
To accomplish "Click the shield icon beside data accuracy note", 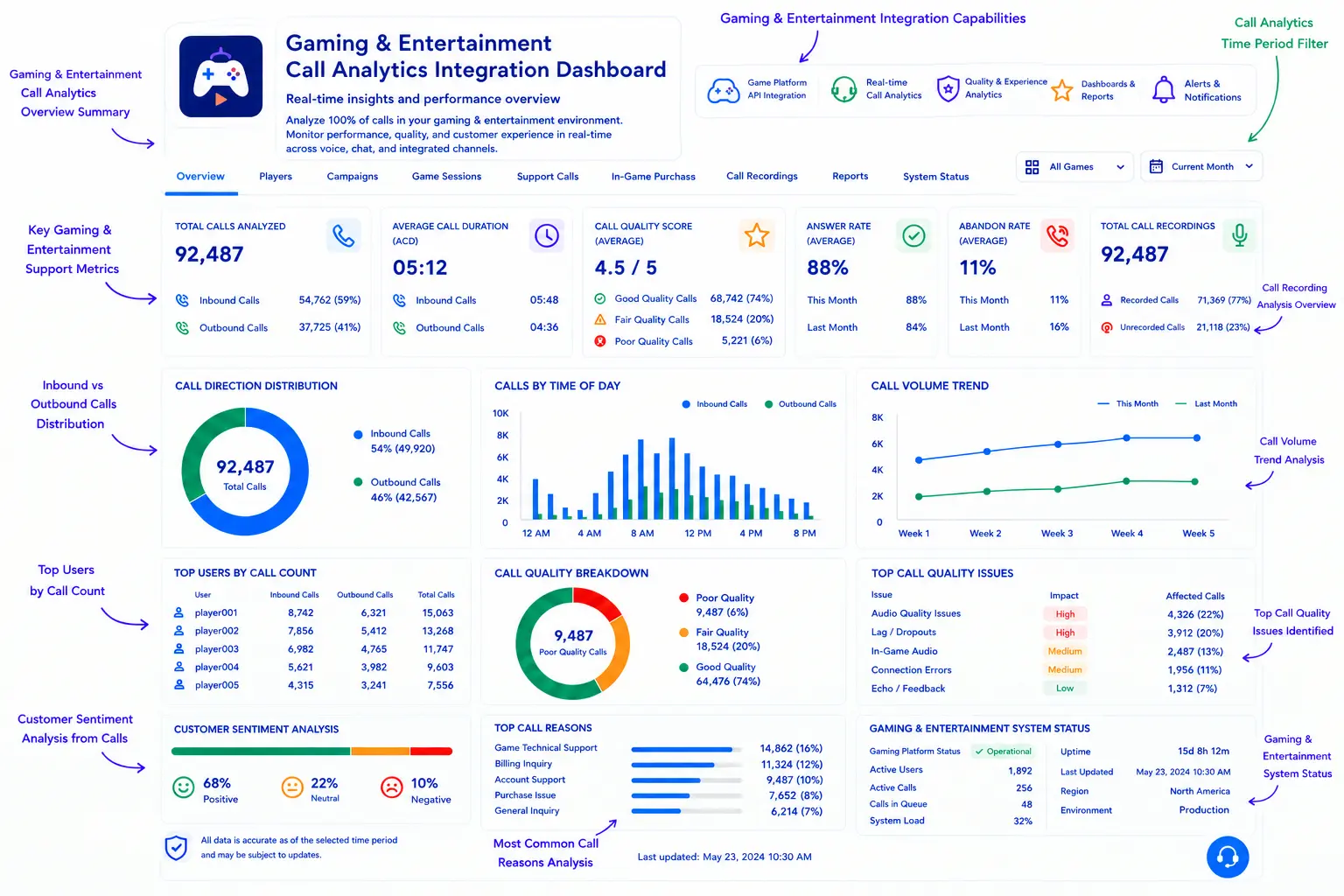I will point(176,847).
